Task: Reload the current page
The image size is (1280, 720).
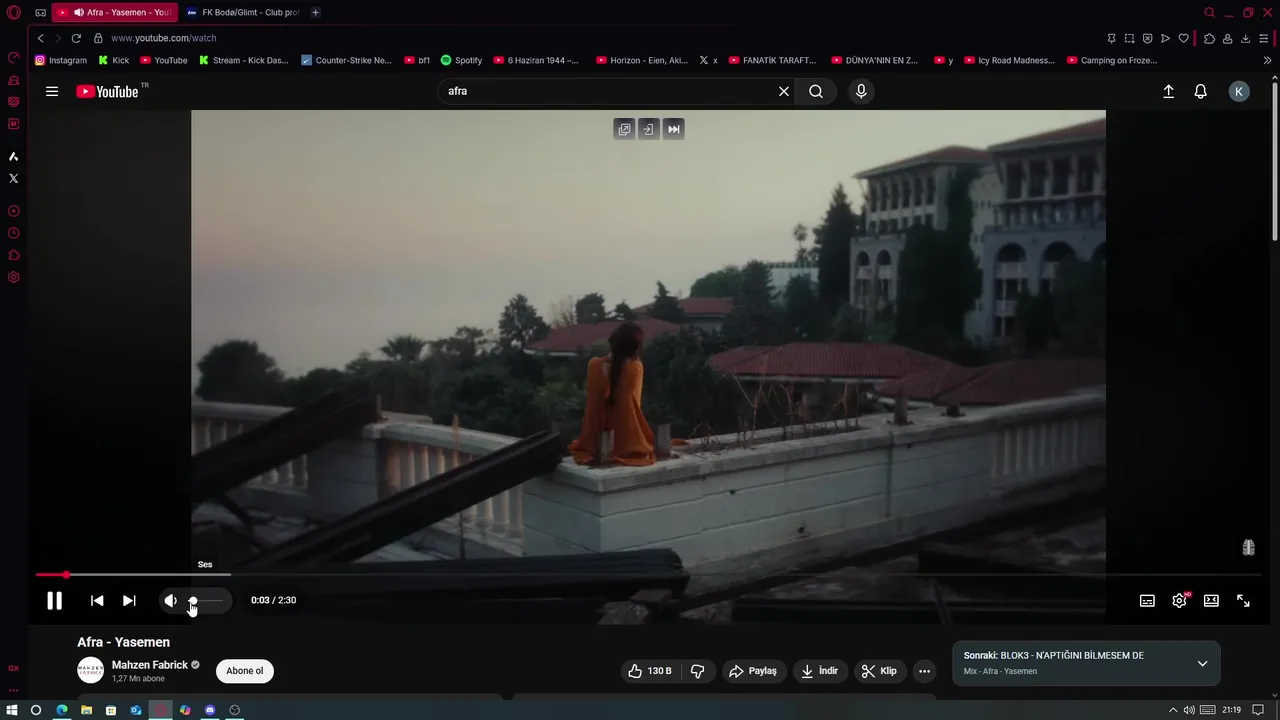Action: (x=76, y=38)
